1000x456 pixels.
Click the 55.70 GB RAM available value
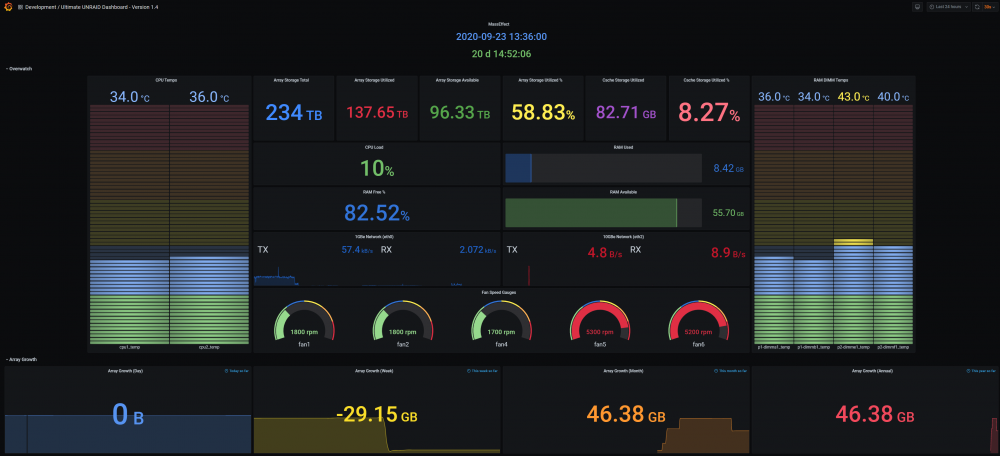pyautogui.click(x=728, y=214)
